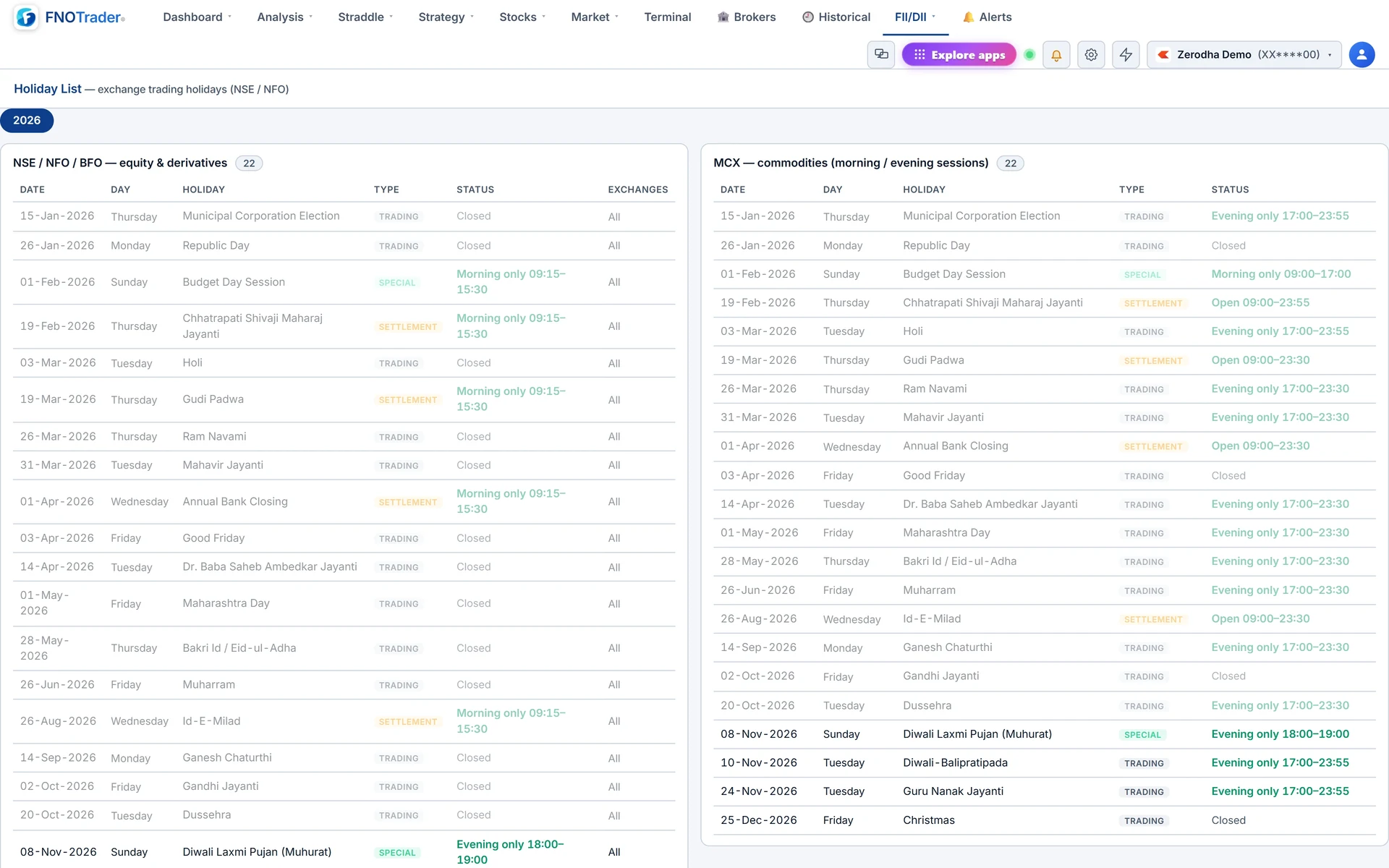Click the Alerts bell emoji icon
The width and height of the screenshot is (1389, 868).
click(968, 17)
